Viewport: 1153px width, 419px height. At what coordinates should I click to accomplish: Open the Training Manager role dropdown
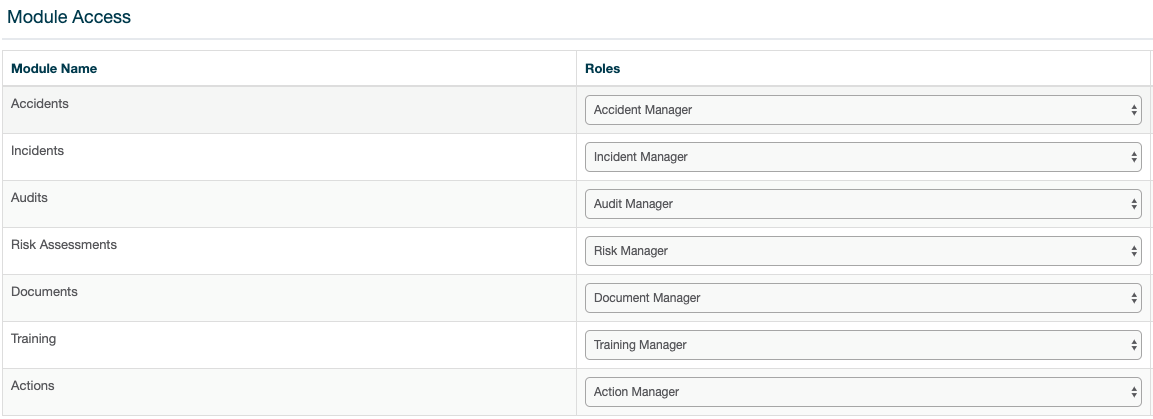tap(863, 345)
